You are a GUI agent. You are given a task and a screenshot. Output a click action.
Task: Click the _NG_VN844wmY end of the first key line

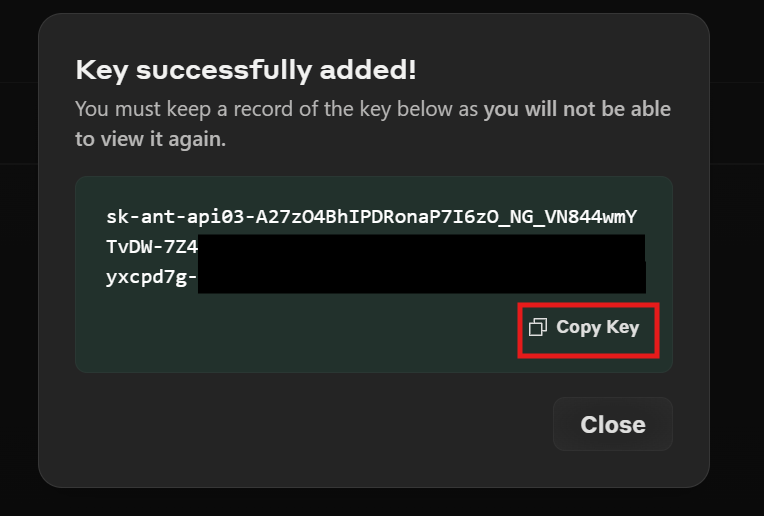click(x=573, y=217)
